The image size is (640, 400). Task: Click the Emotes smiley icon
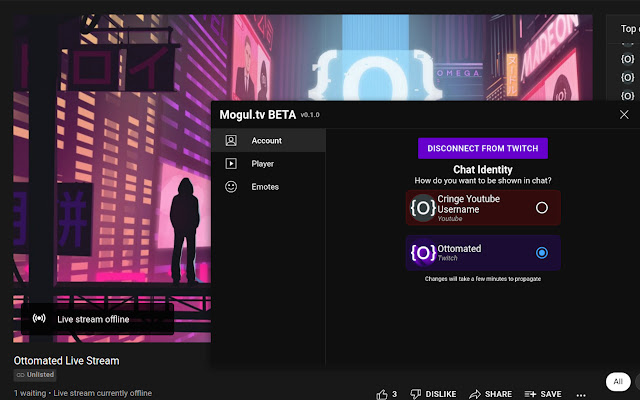231,187
